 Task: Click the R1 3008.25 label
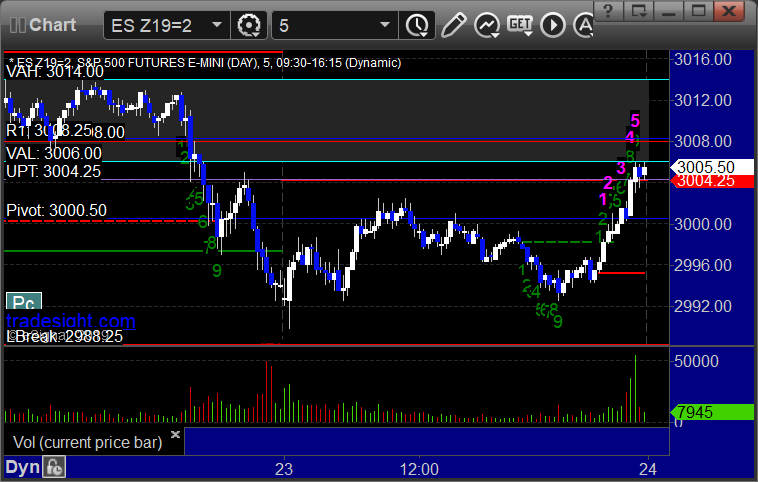(x=49, y=131)
